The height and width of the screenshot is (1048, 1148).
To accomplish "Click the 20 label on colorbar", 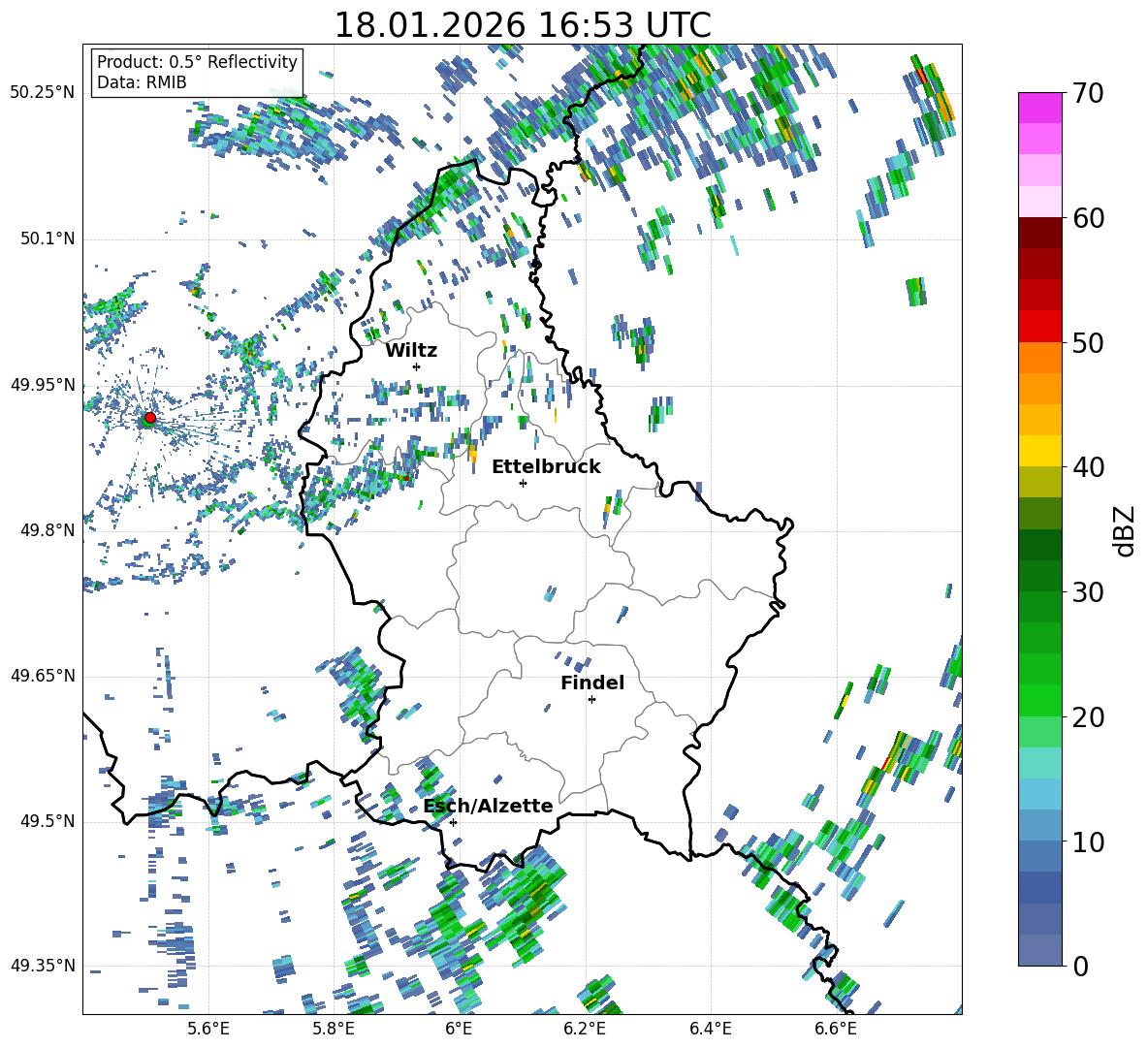I will (x=1088, y=717).
